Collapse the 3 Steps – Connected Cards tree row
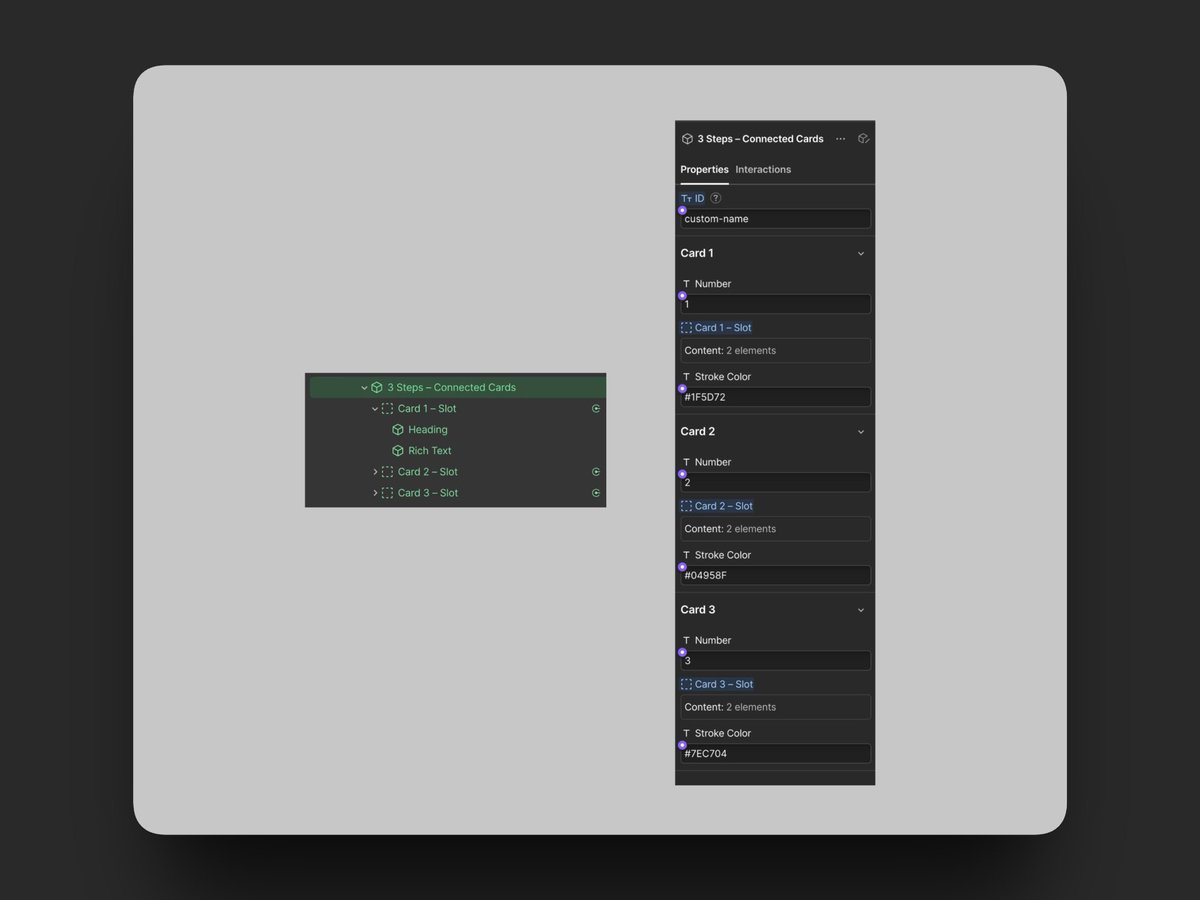The image size is (1200, 900). [x=364, y=387]
